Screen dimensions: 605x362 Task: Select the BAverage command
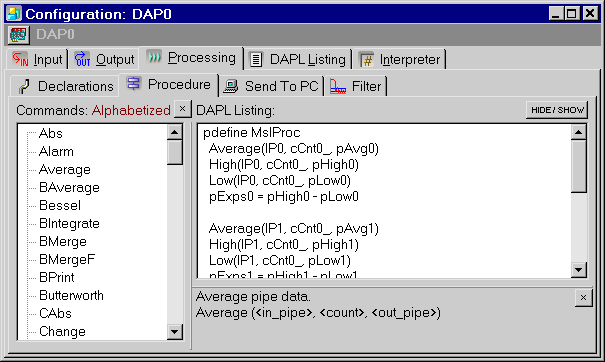click(x=69, y=188)
